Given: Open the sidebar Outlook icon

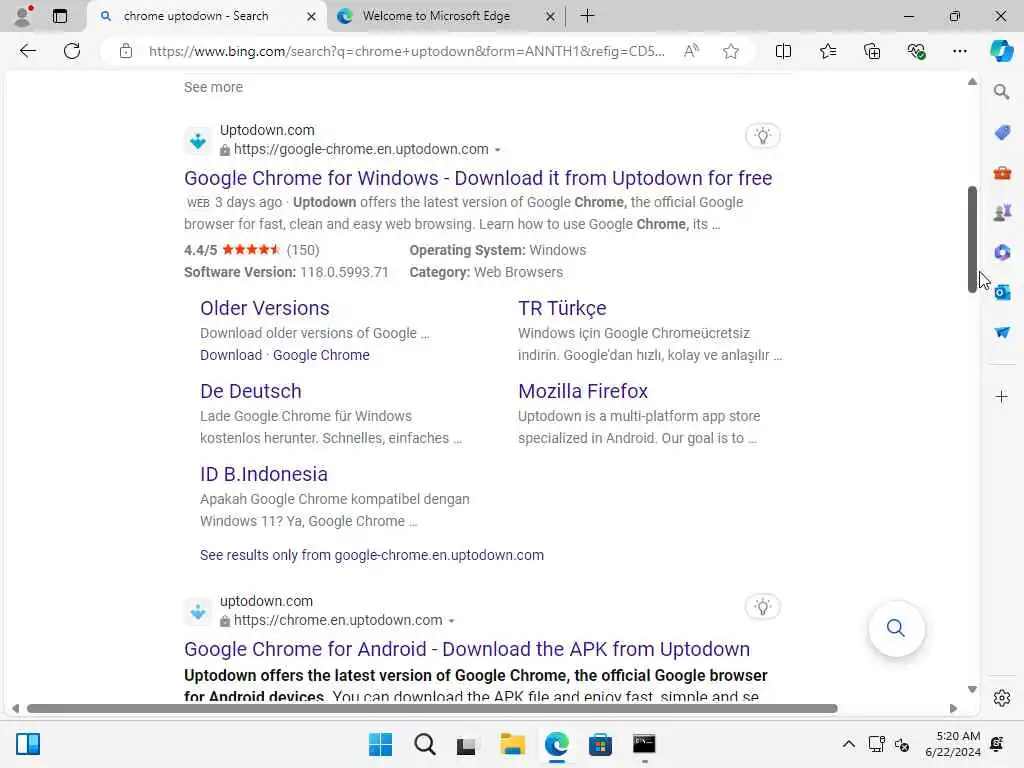Looking at the screenshot, I should [1002, 292].
